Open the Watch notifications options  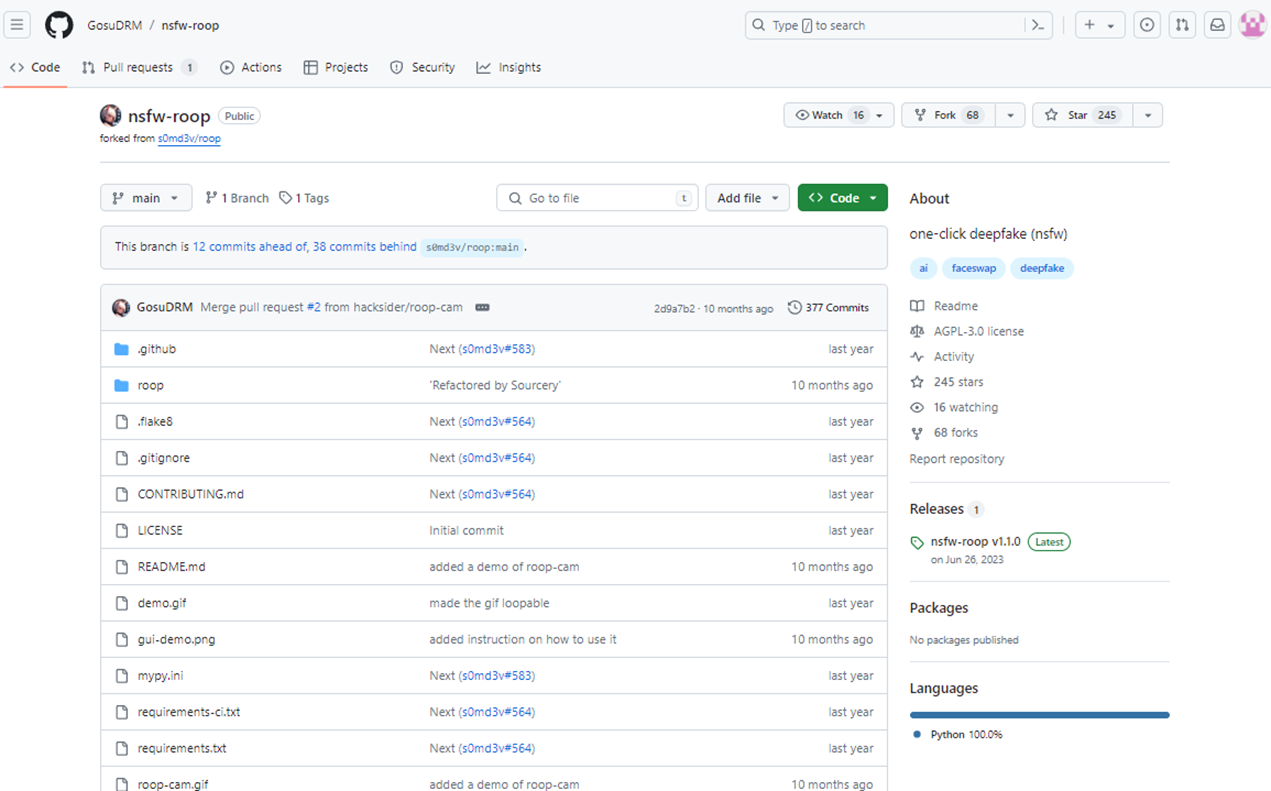[838, 115]
